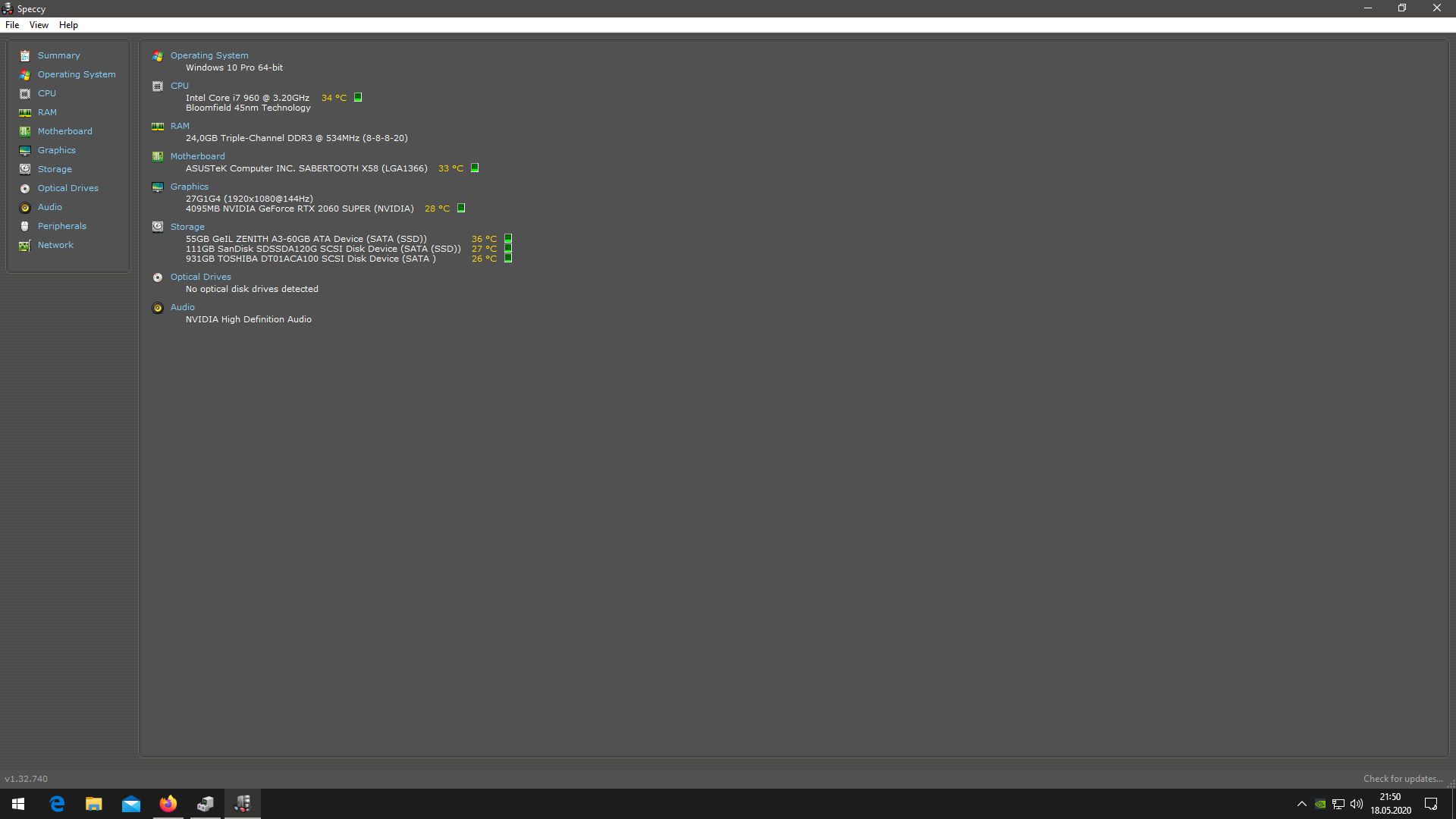Click the green CPU temperature indicator
The width and height of the screenshot is (1456, 819).
pos(358,98)
